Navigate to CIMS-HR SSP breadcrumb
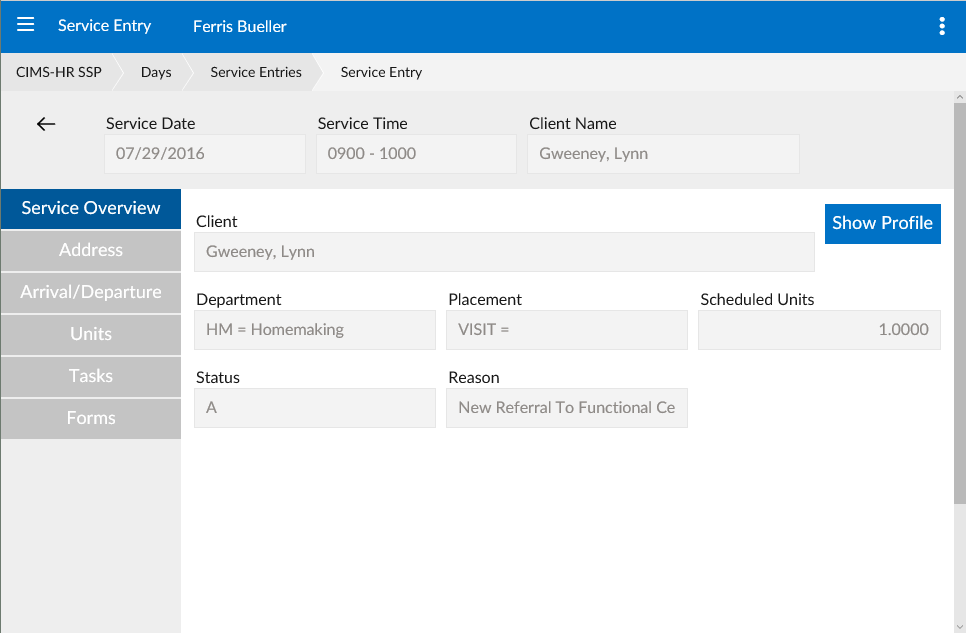966x633 pixels. (59, 72)
